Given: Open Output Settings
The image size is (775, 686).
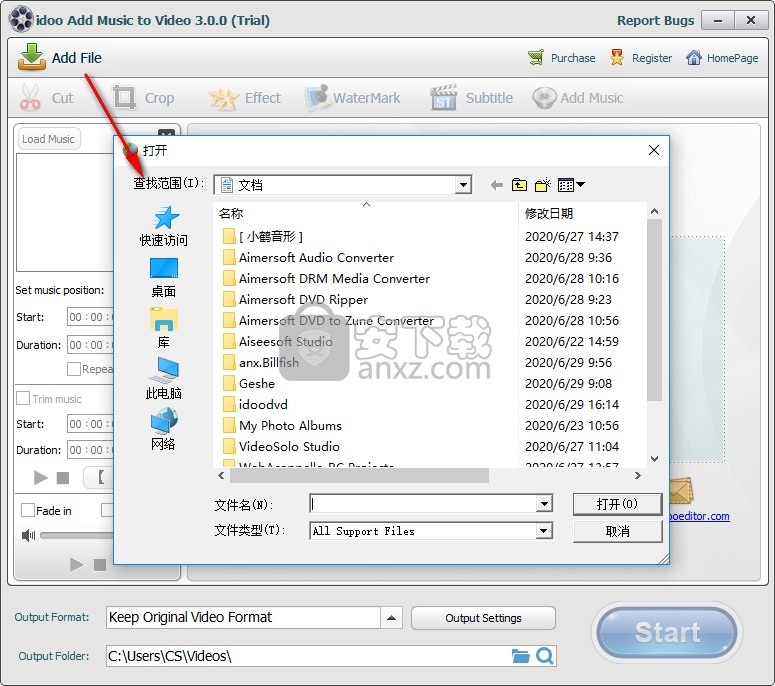Looking at the screenshot, I should [483, 618].
